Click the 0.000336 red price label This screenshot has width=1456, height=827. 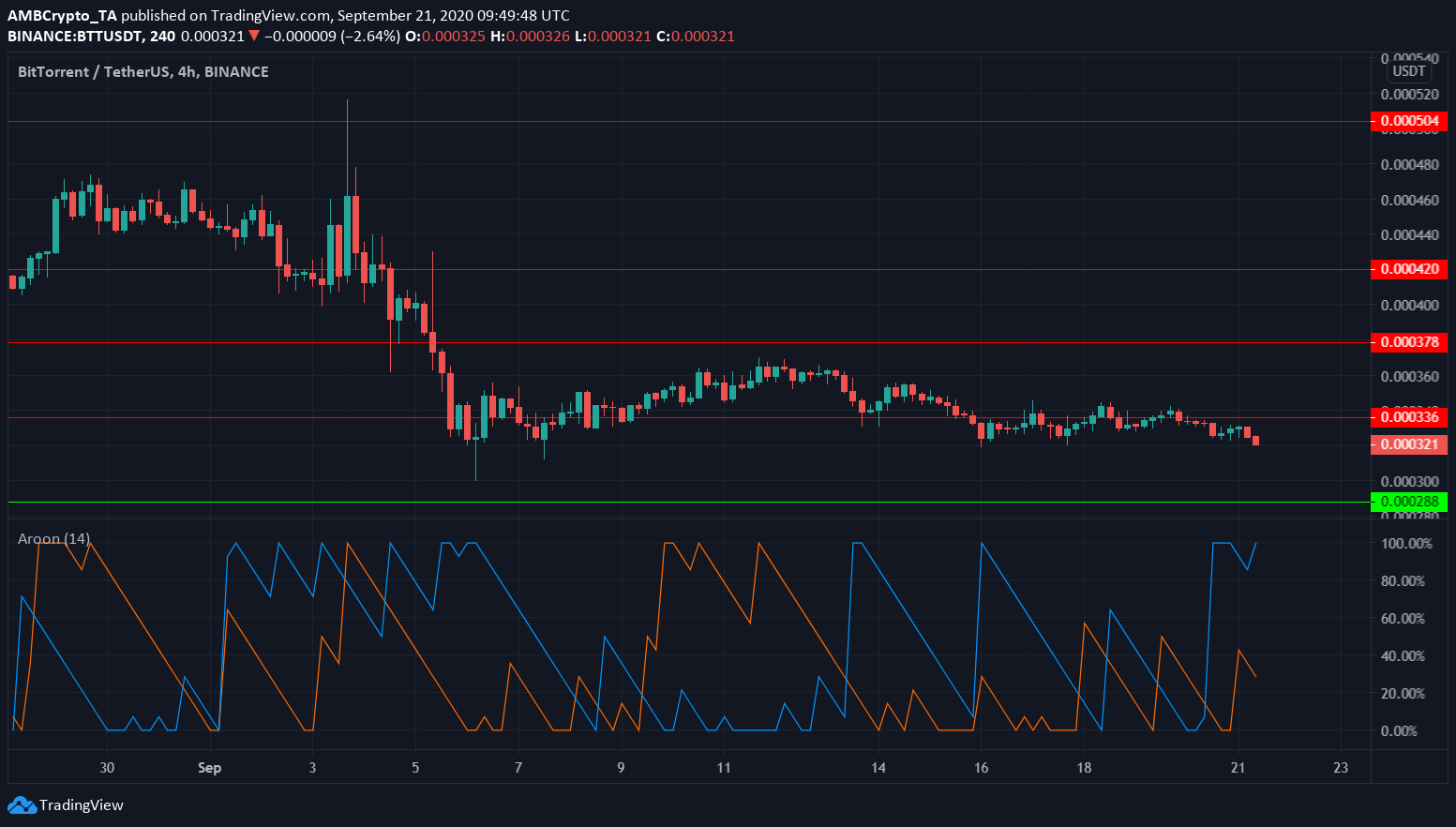(1409, 417)
